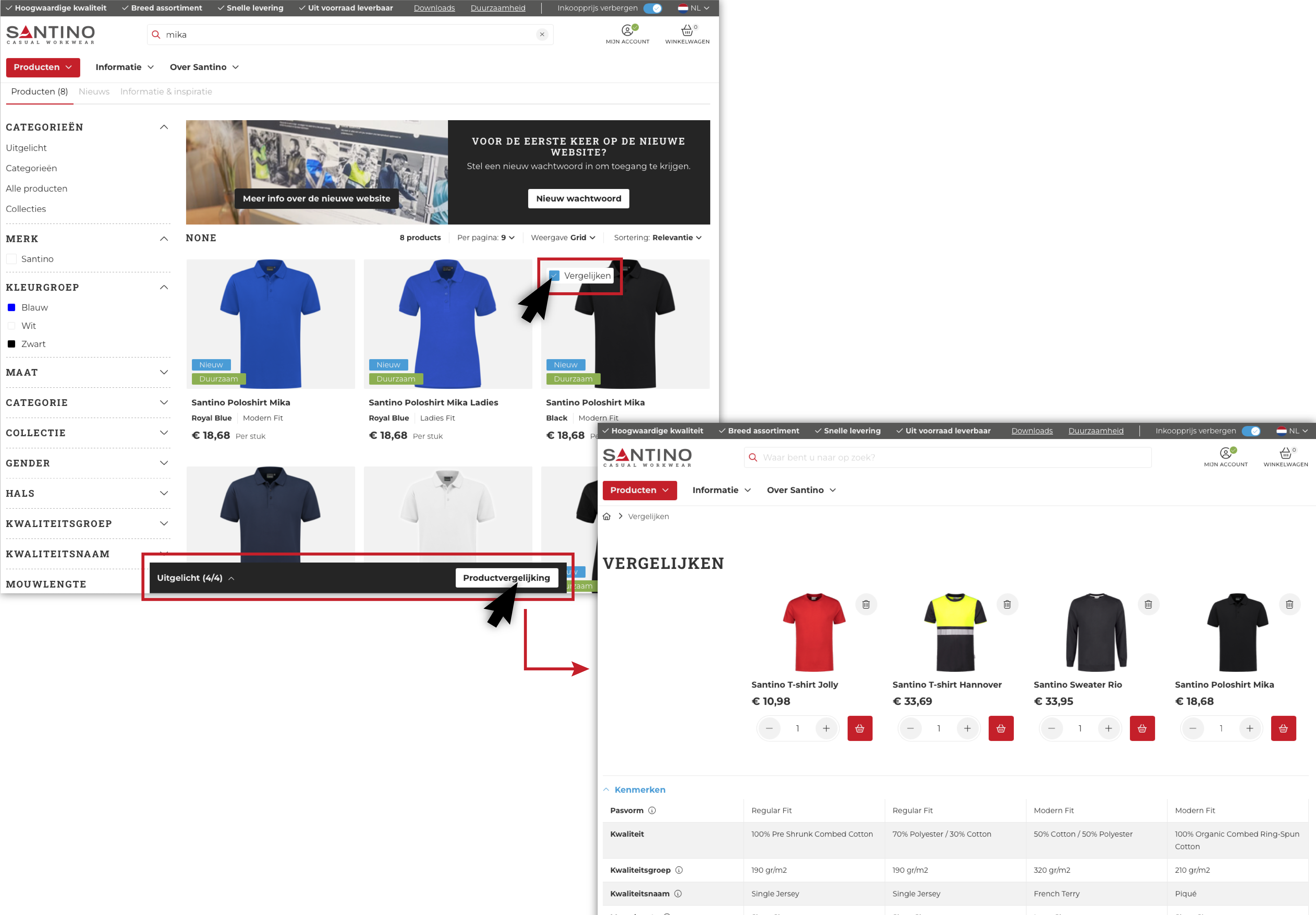Open the NL language dropdown in the search results window
The image size is (1316, 915).
(694, 8)
